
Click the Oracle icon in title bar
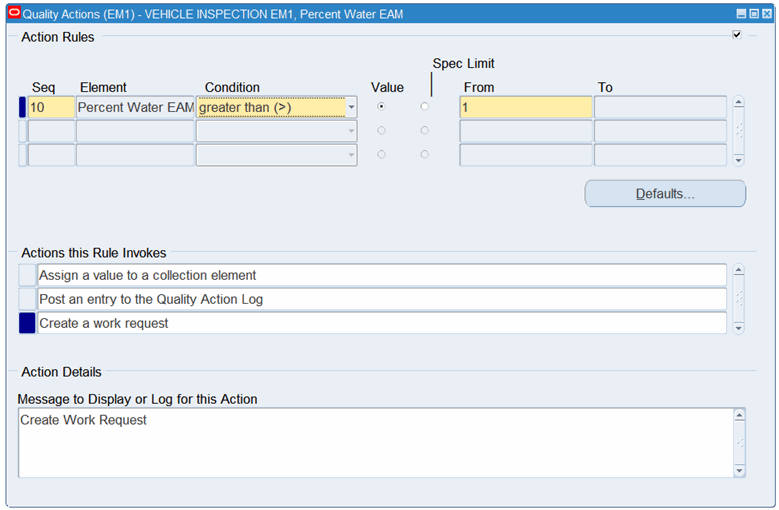coord(13,14)
